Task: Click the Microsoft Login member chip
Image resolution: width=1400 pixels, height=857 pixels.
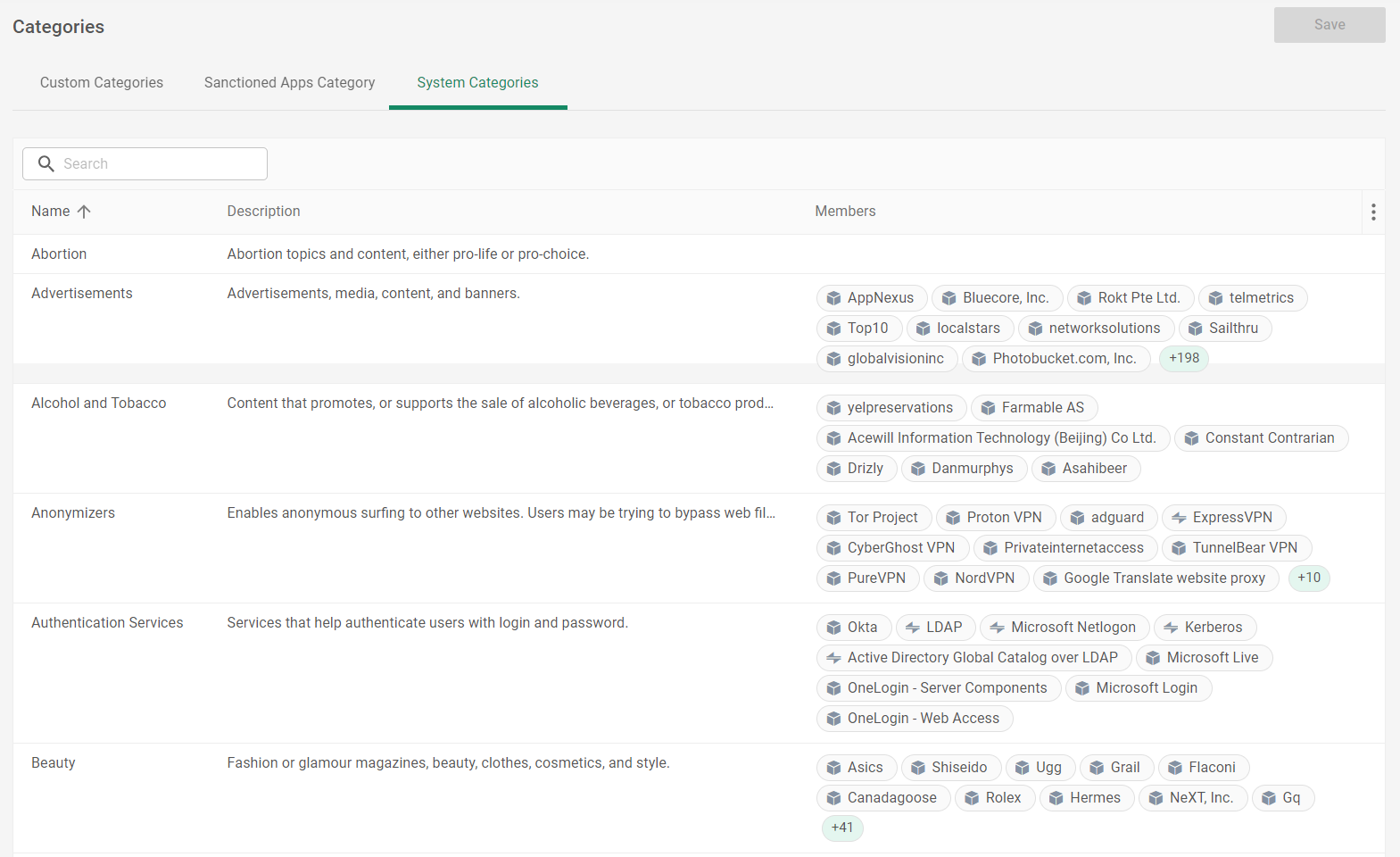Action: 1138,688
